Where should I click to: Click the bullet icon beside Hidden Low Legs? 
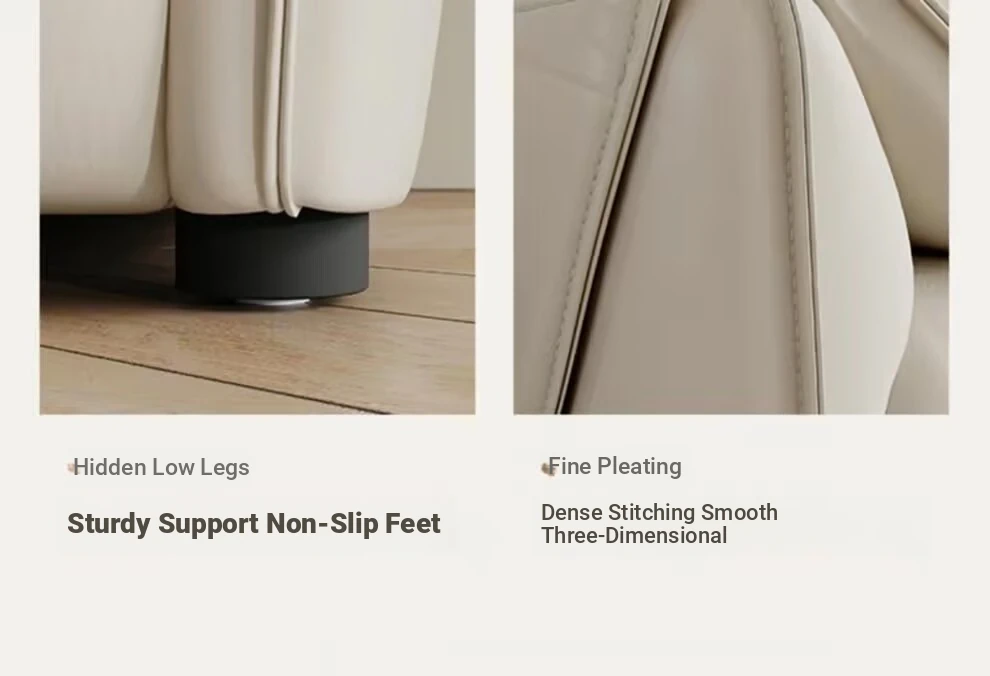[71, 468]
